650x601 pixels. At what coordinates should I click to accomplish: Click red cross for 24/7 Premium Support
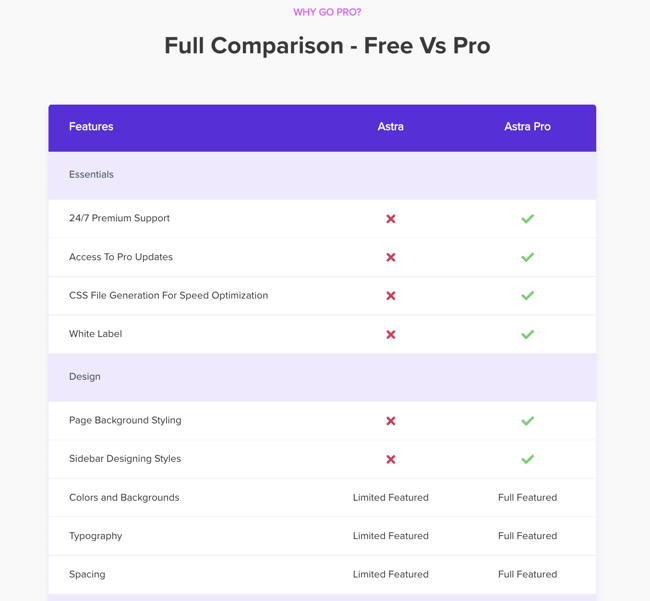point(391,219)
